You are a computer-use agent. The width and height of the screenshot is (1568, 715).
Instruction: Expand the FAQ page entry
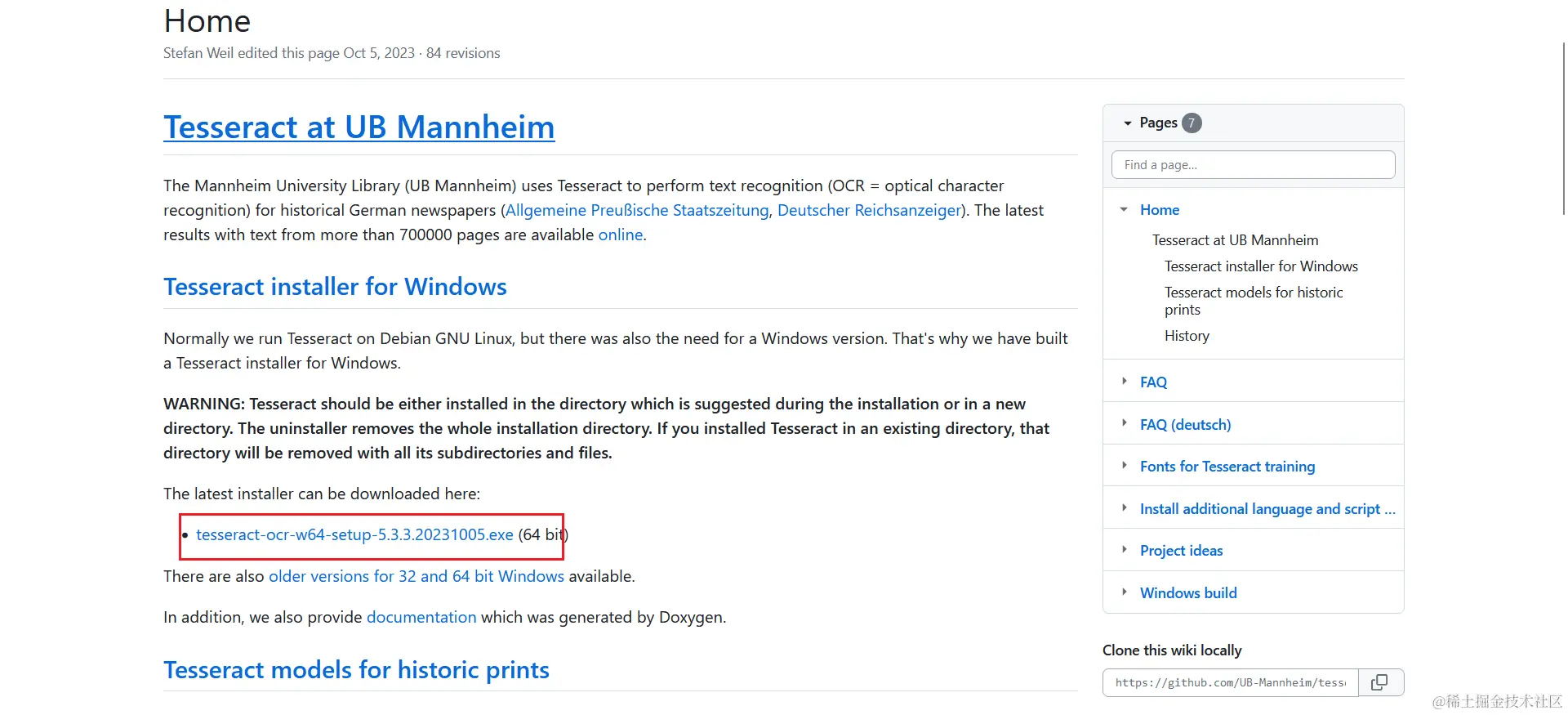point(1124,382)
